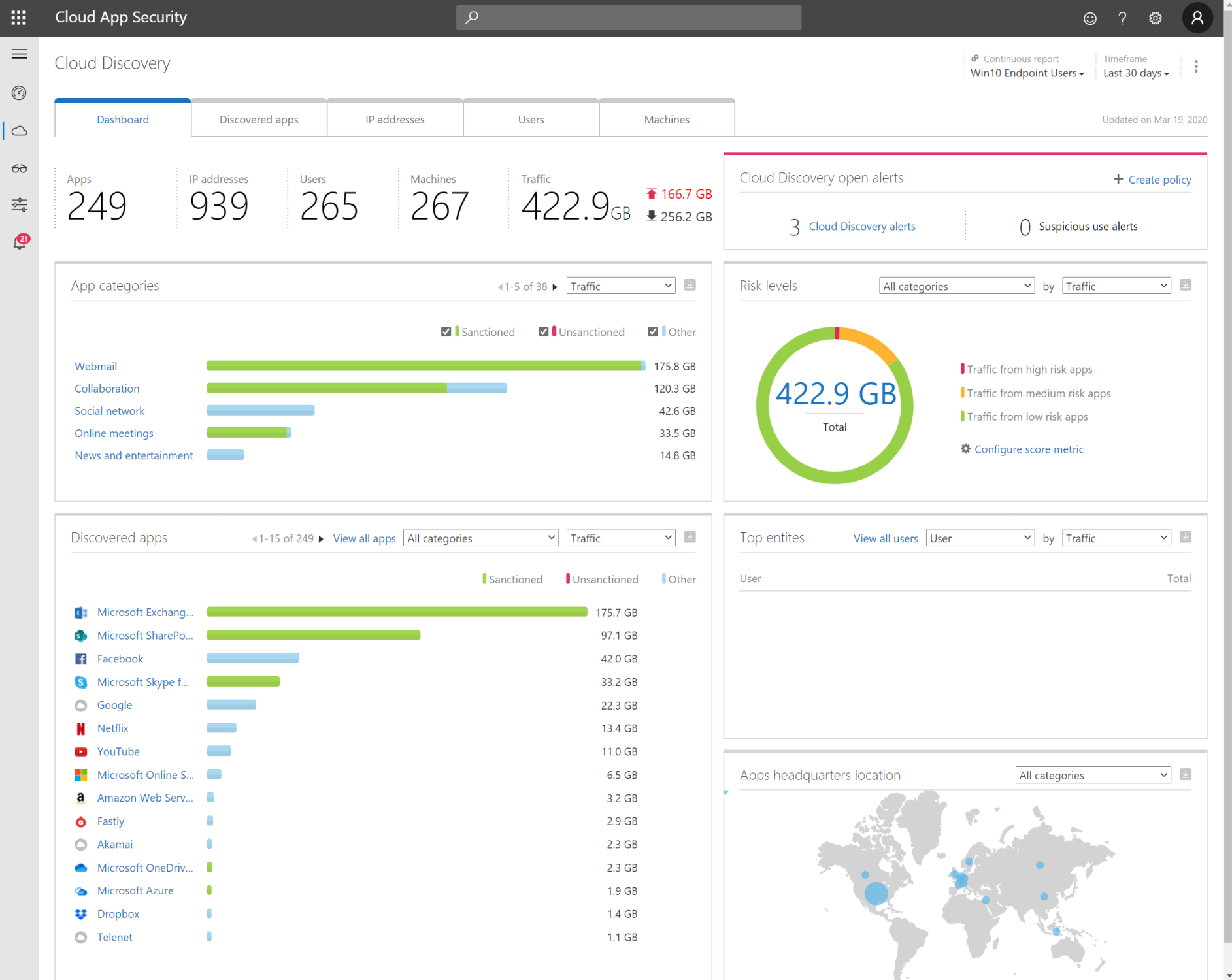The height and width of the screenshot is (980, 1232).
Task: Open the Traffic dropdown in App categories
Action: coord(620,285)
